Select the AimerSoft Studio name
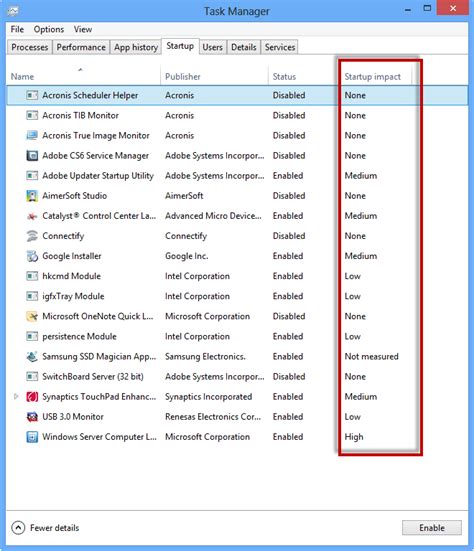Image resolution: width=474 pixels, height=551 pixels. coord(74,196)
